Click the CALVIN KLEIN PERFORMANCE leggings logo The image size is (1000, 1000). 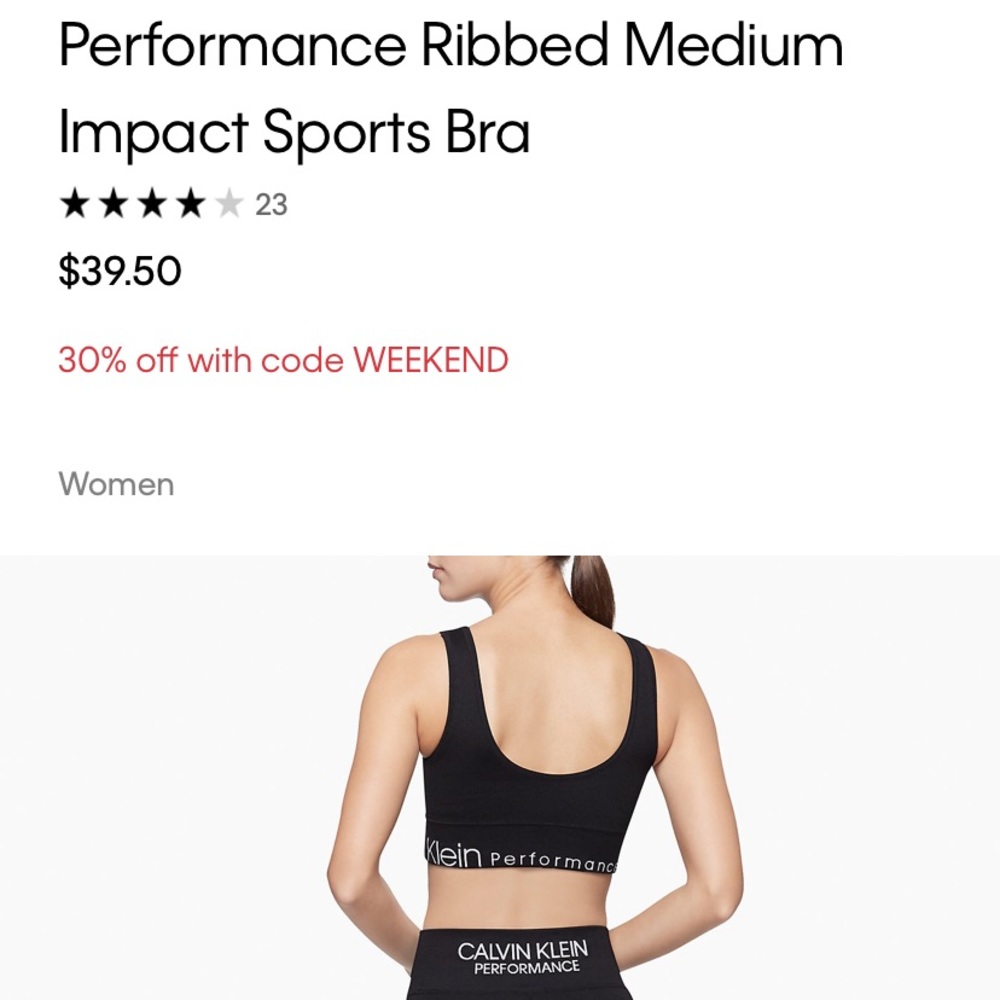click(522, 958)
